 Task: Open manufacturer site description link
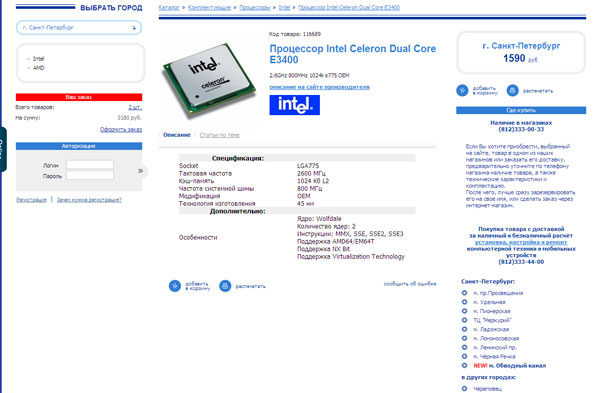[x=319, y=87]
